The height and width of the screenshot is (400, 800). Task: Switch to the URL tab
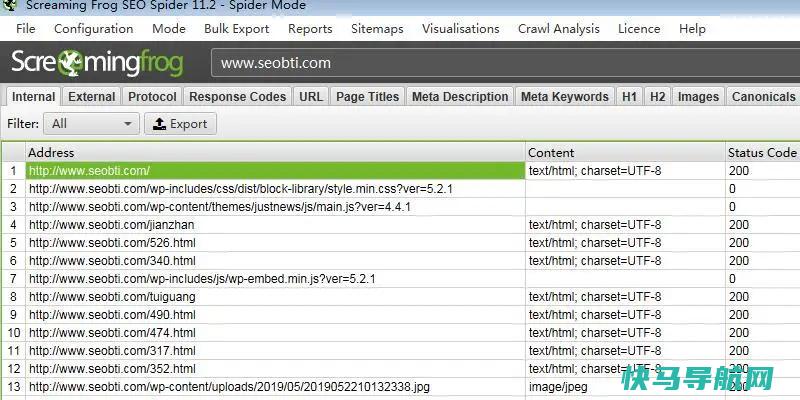pos(311,96)
